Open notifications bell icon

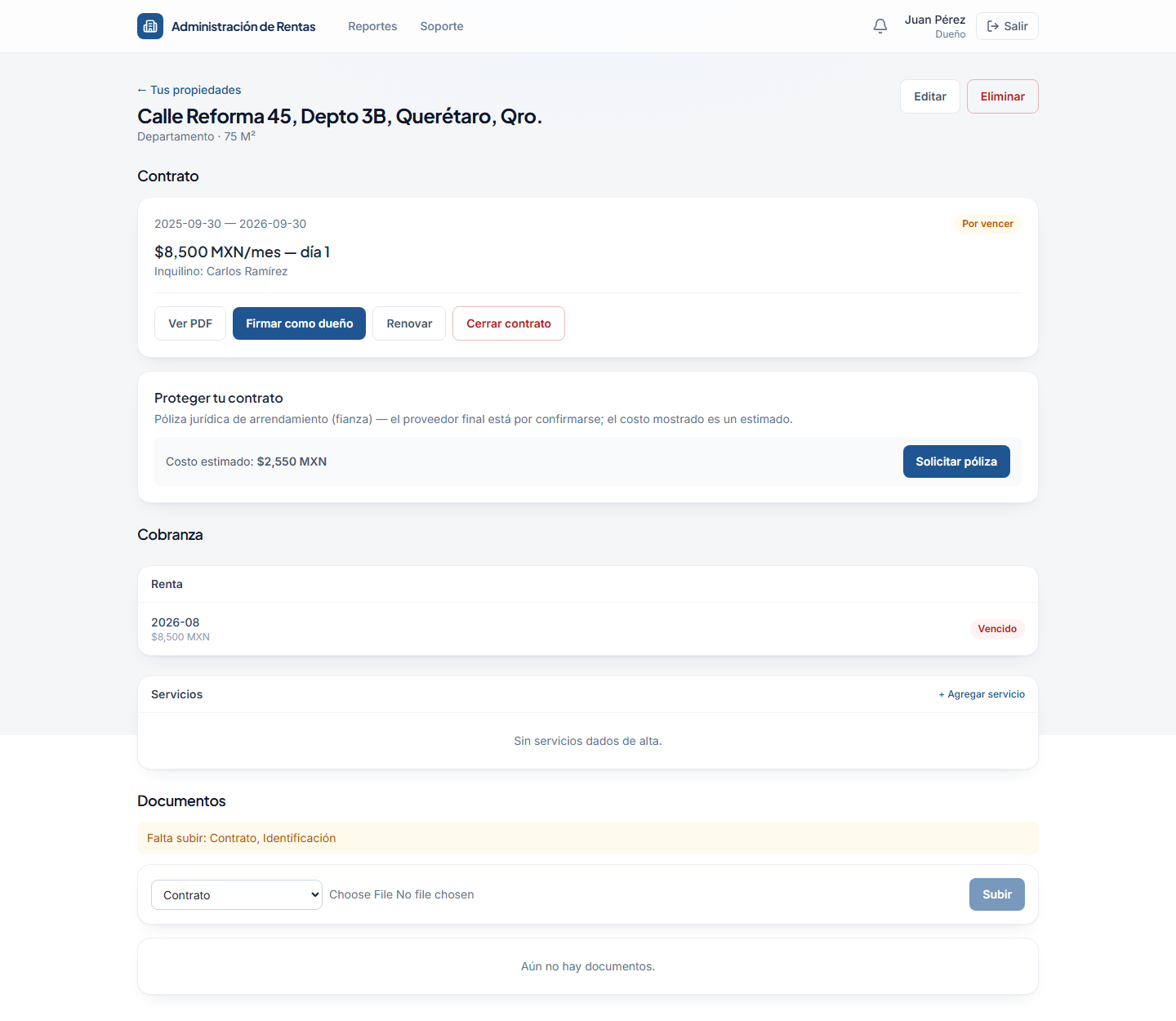[880, 26]
